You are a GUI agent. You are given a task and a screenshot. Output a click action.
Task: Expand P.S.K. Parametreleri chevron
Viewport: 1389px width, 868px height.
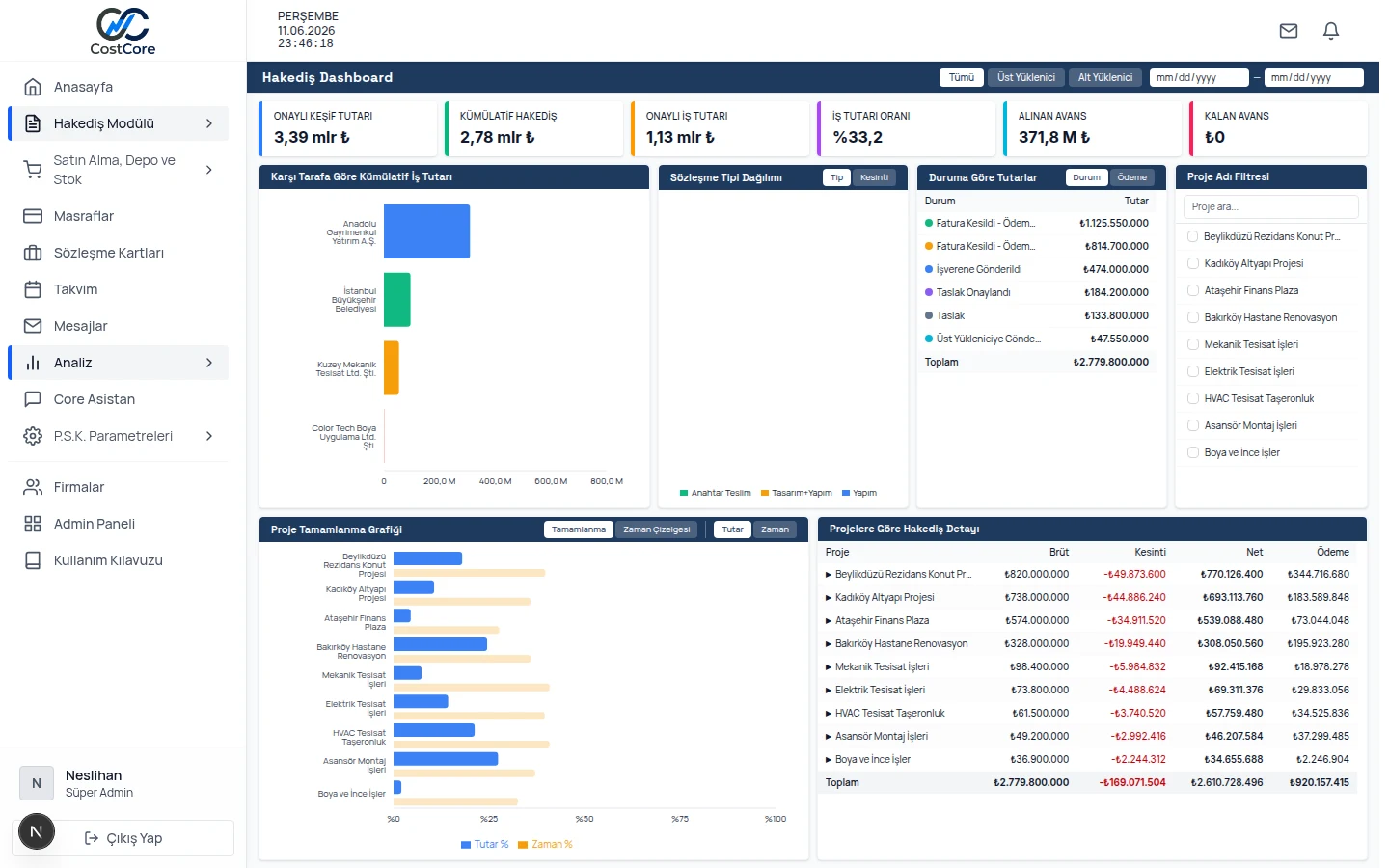point(209,436)
